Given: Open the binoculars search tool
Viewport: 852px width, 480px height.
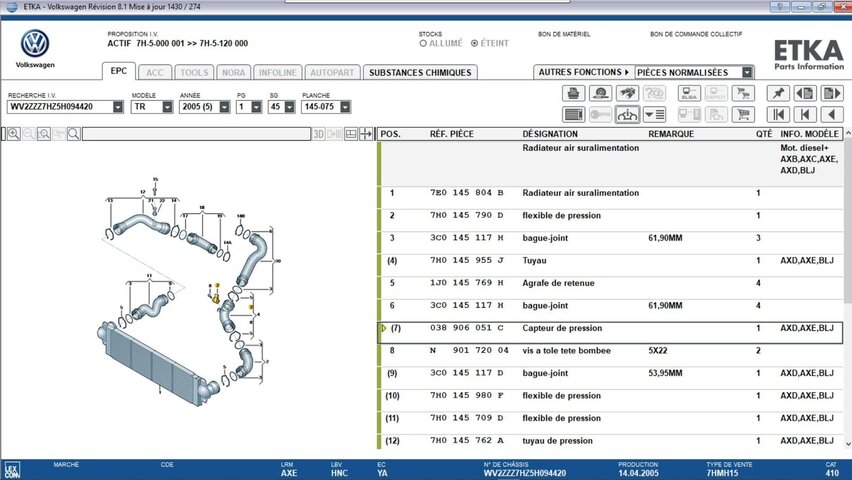Looking at the screenshot, I should point(628,93).
